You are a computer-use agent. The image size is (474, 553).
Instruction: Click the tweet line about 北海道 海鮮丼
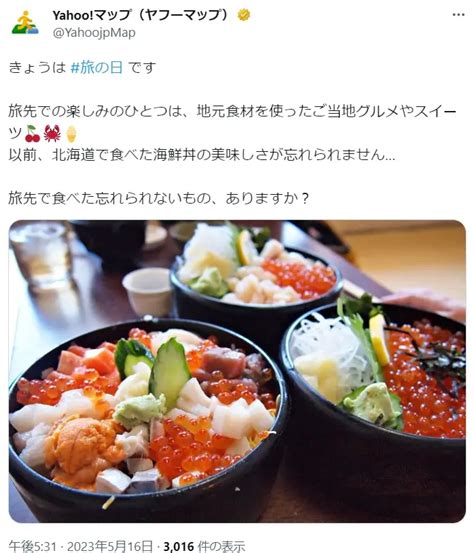(x=201, y=155)
